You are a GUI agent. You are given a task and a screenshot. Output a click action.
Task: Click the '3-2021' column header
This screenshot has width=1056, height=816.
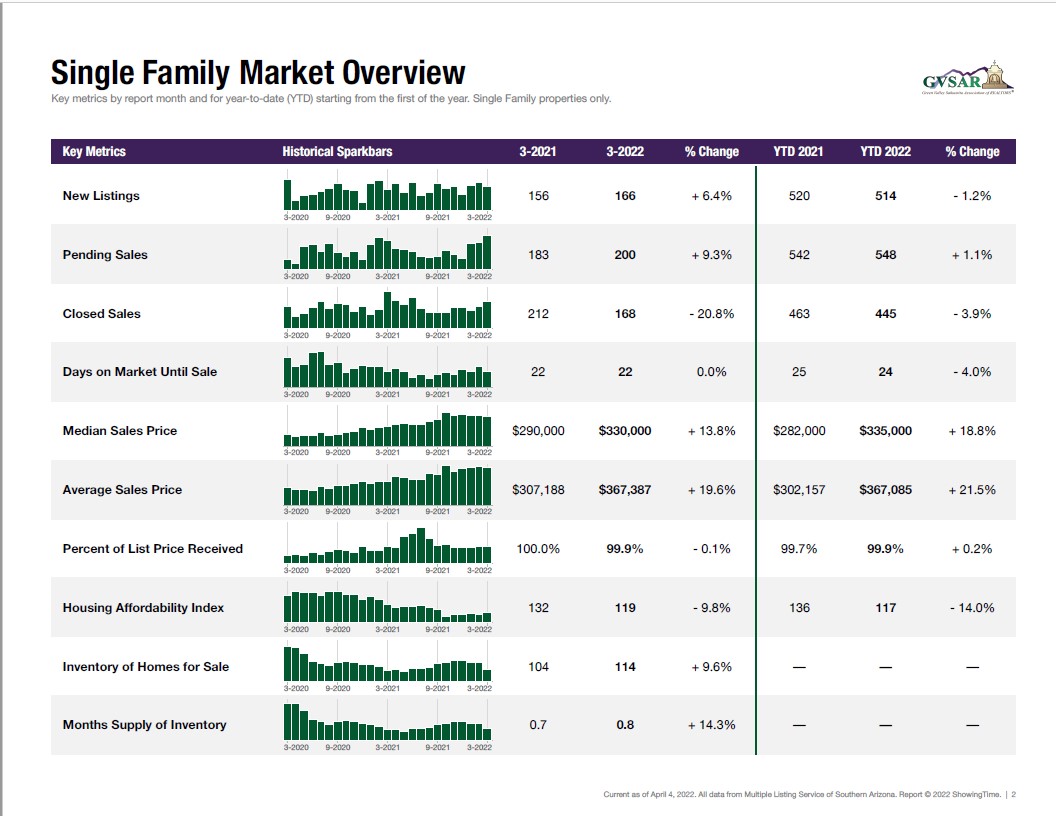[537, 151]
